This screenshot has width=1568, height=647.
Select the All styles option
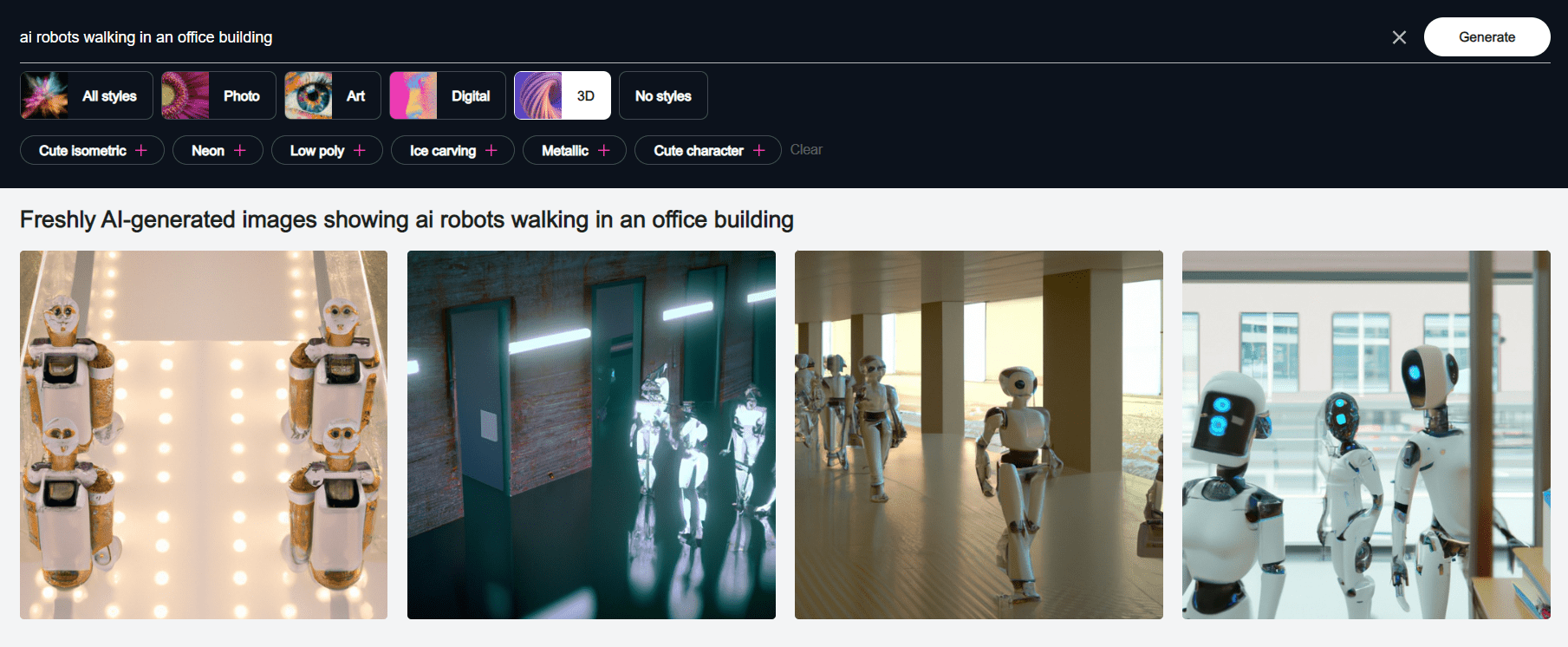pos(87,95)
